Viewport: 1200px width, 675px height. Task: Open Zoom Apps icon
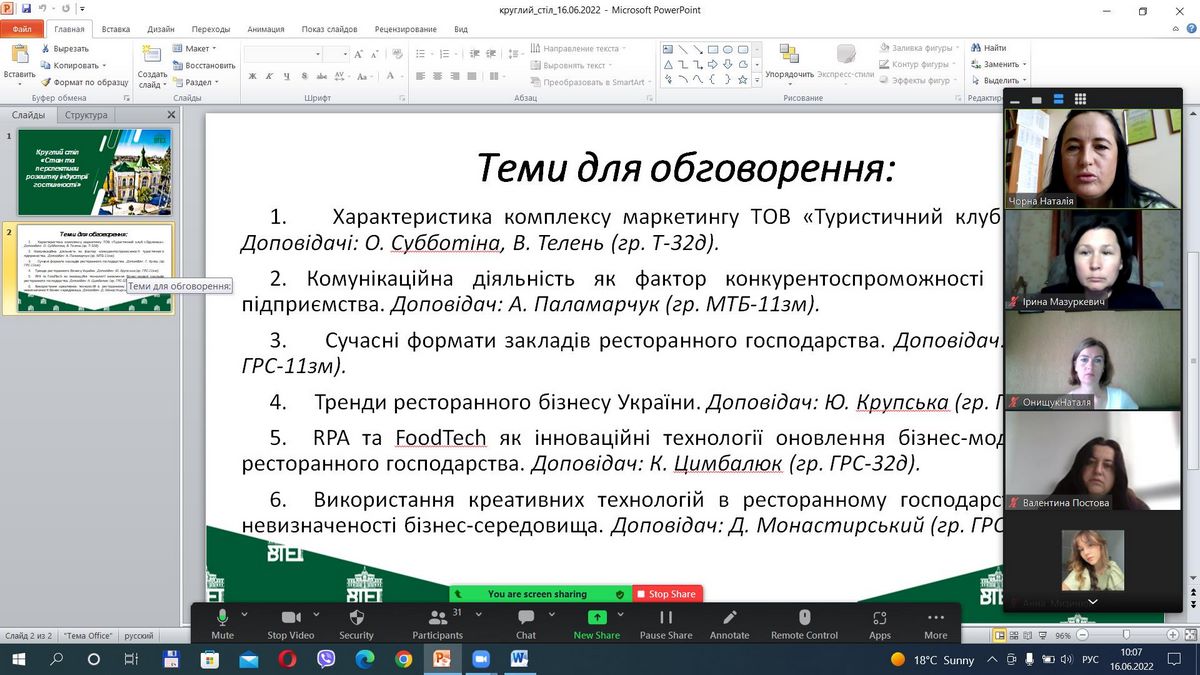(879, 619)
